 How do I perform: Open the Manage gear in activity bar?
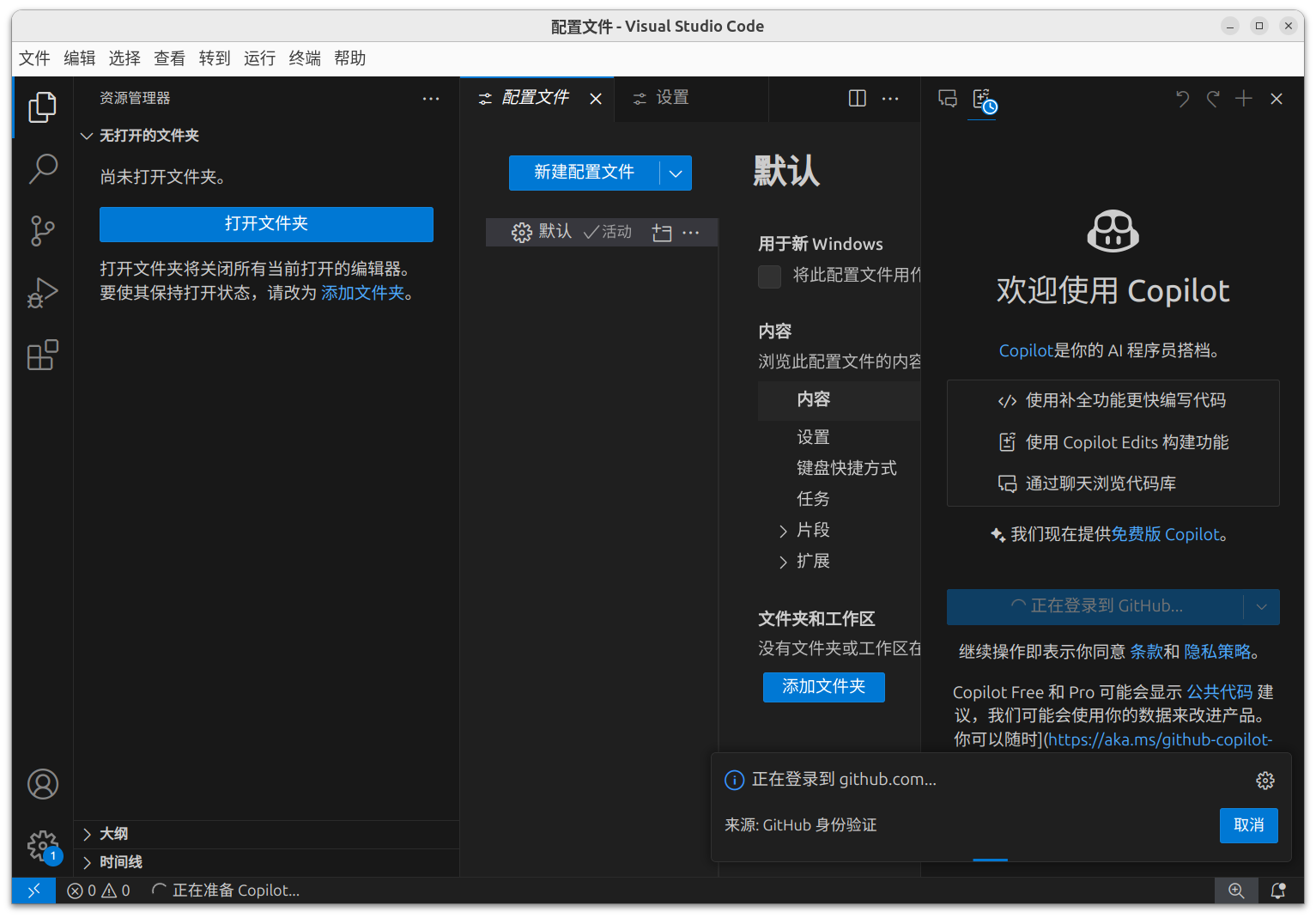[42, 846]
